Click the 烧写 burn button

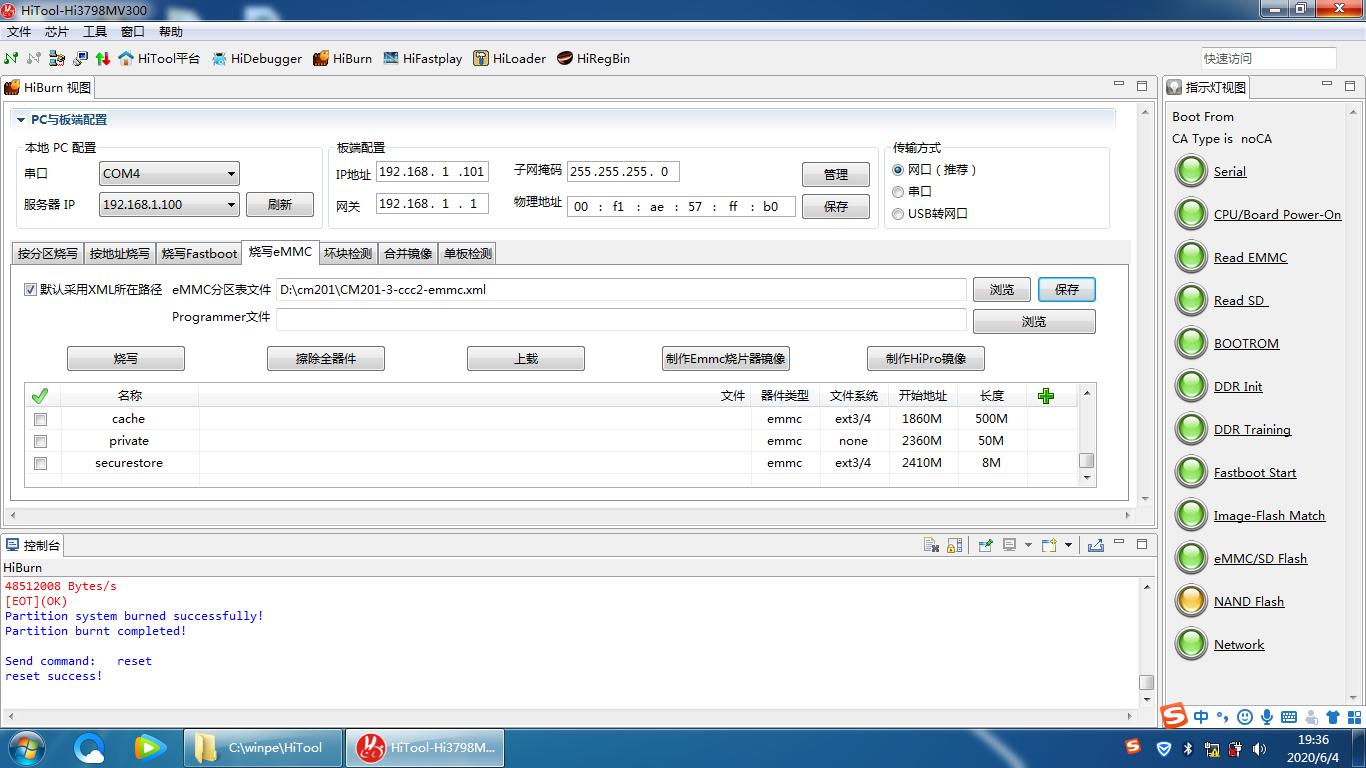(x=125, y=358)
